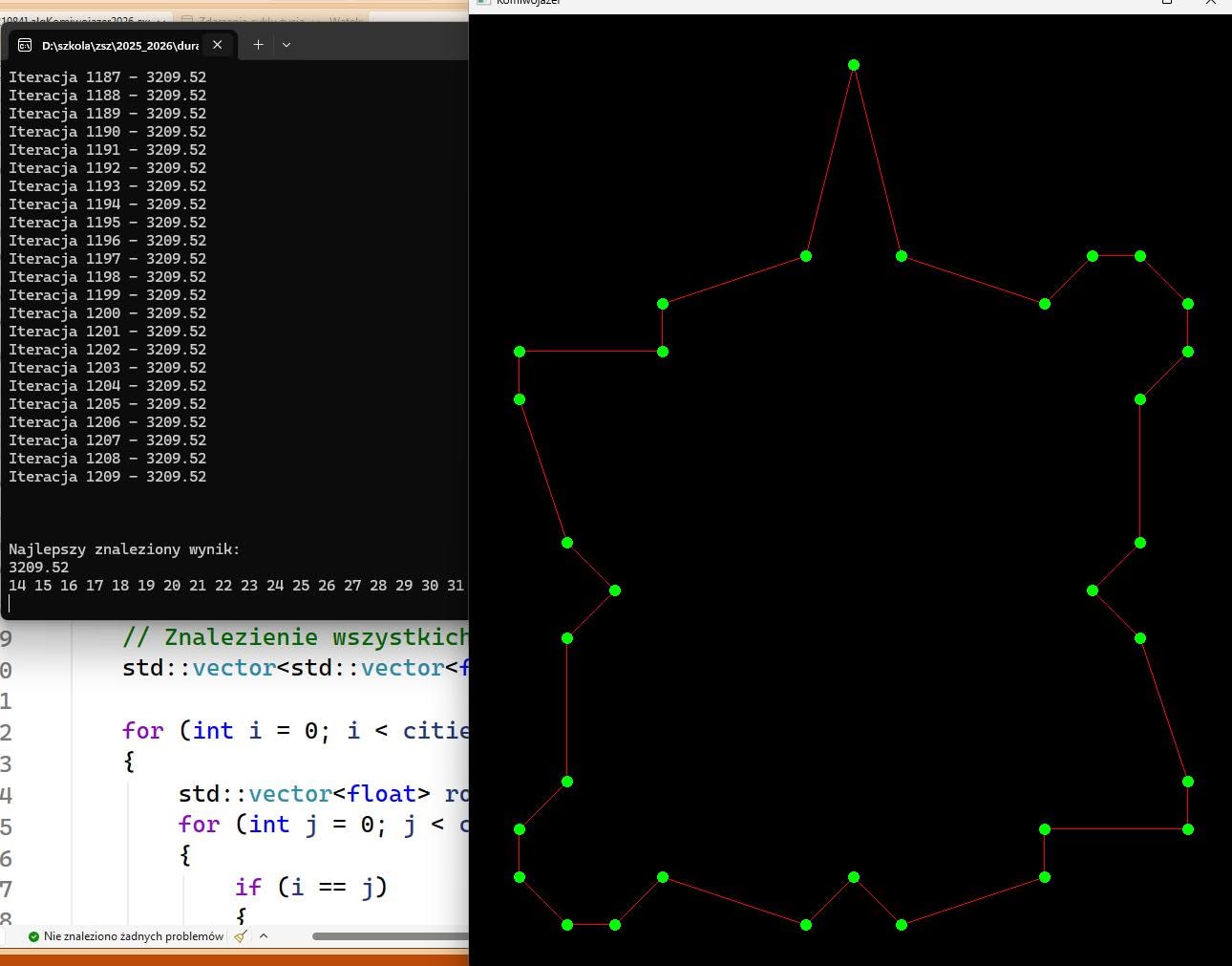
Task: Click the command prompt icon in terminal tab
Action: pos(25,45)
